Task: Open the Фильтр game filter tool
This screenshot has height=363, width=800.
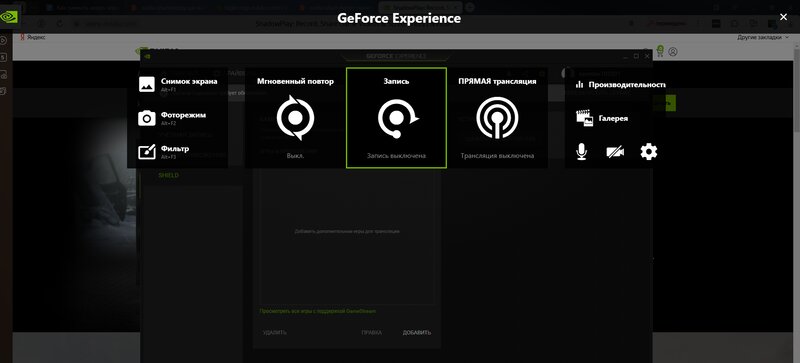Action: pos(164,152)
